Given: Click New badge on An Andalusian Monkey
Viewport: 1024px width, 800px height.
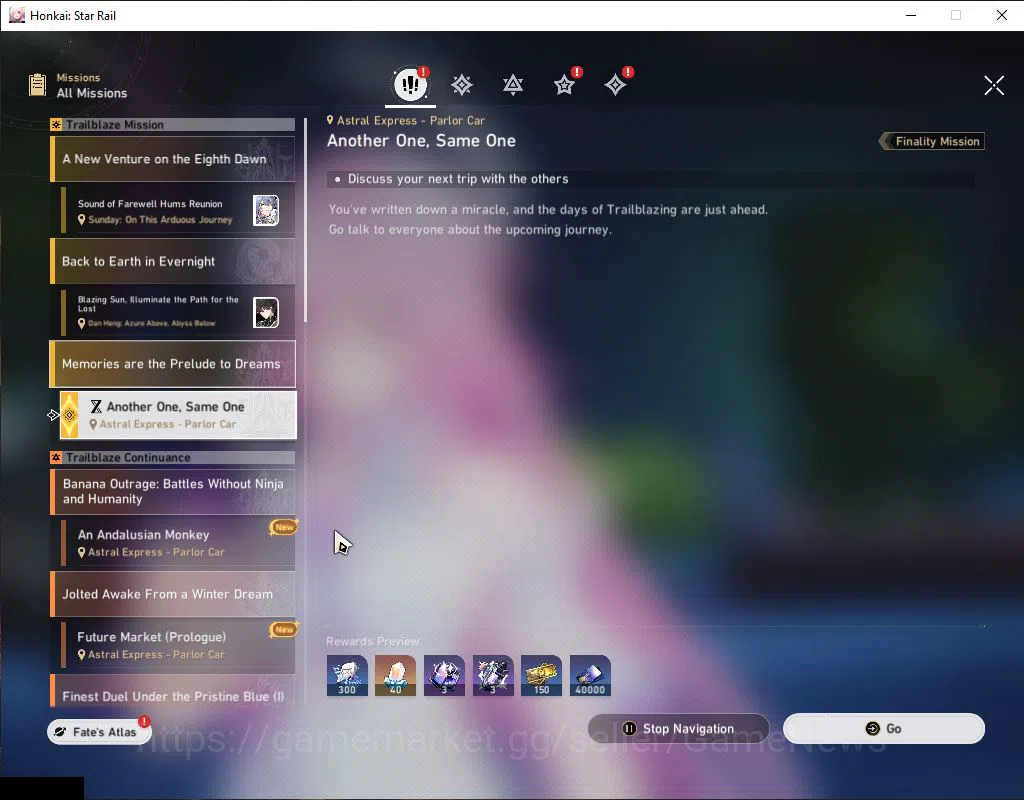Looking at the screenshot, I should pos(283,527).
